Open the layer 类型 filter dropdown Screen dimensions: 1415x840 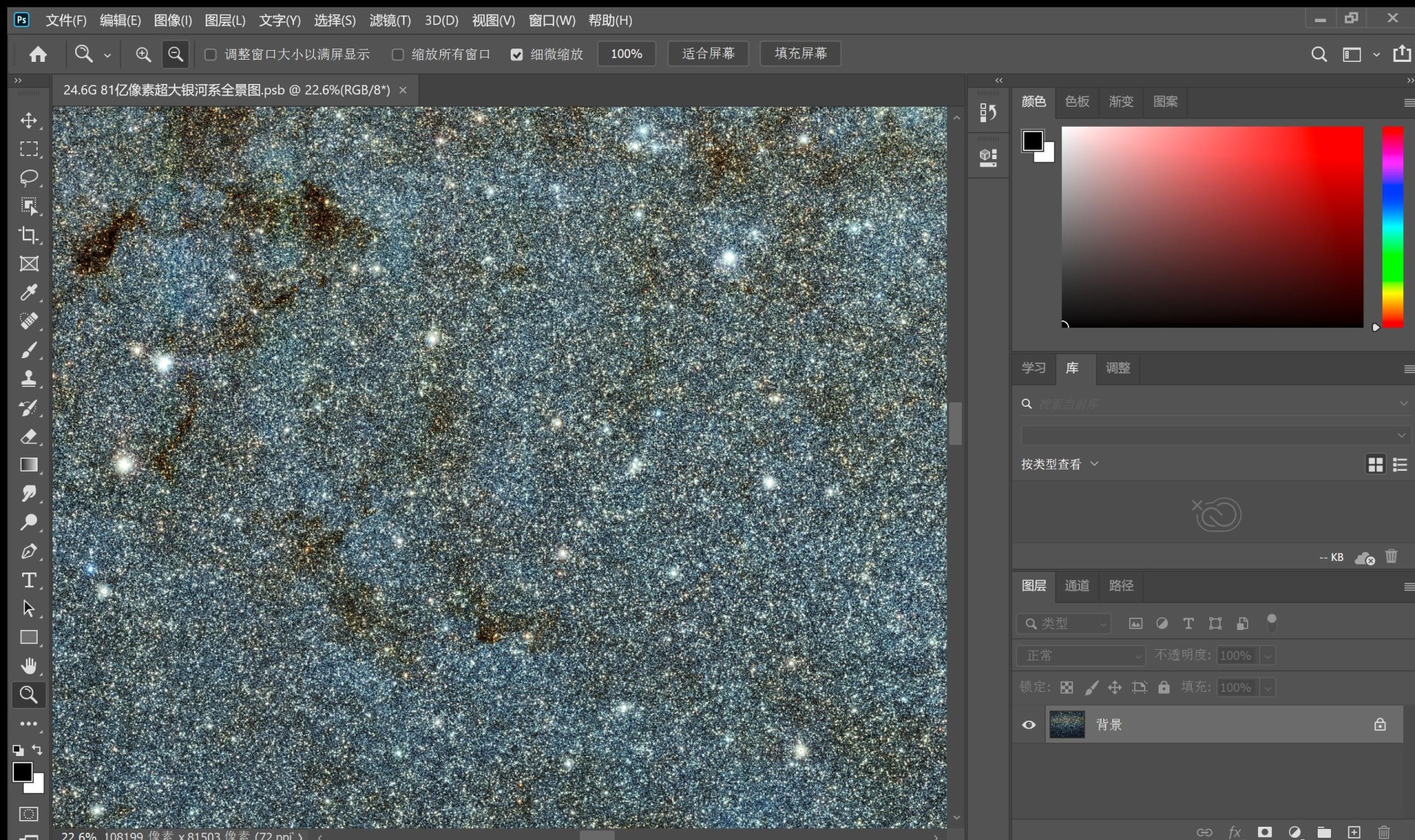tap(1063, 623)
